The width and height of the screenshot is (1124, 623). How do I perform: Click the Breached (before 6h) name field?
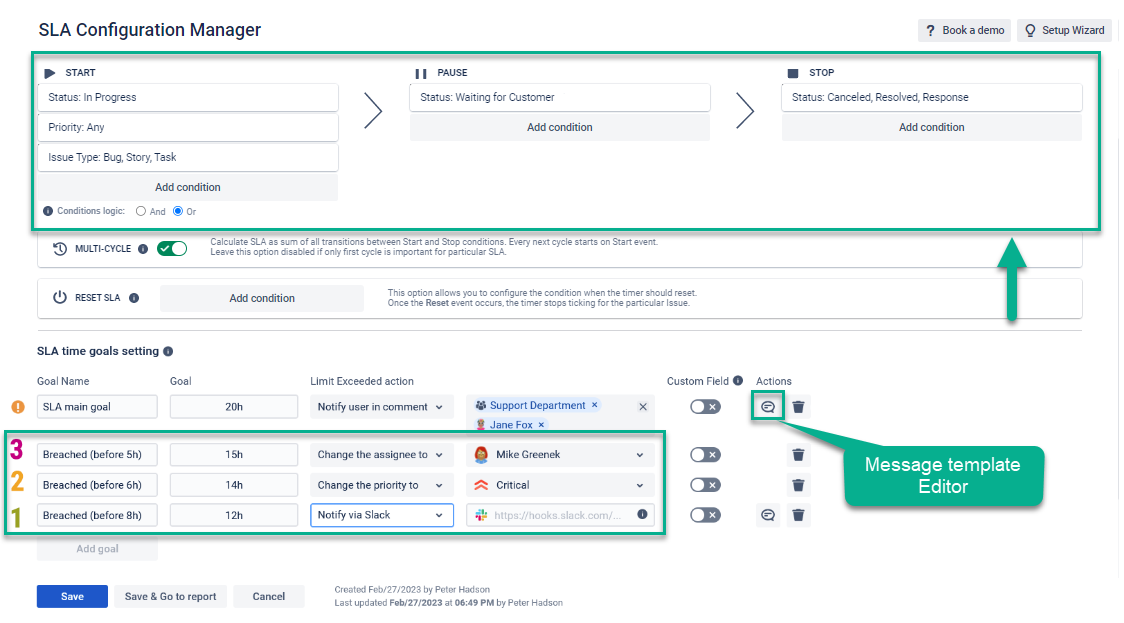pyautogui.click(x=97, y=485)
